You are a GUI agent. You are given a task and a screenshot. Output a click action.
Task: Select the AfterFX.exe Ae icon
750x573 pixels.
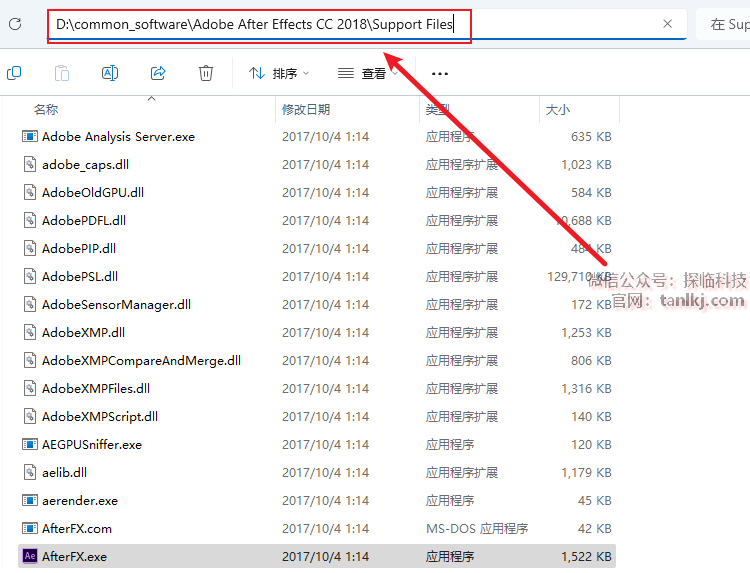tap(30, 556)
